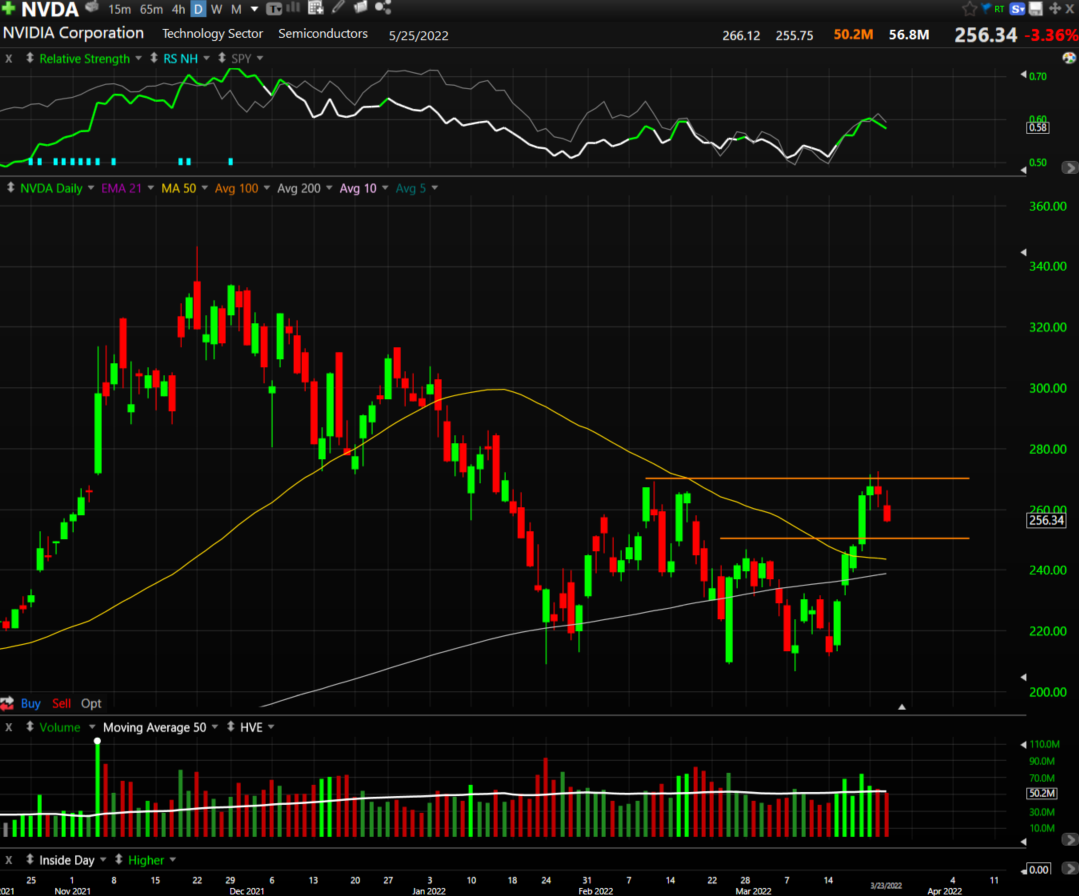Select the 65m timeframe
The image size is (1079, 896).
(151, 10)
